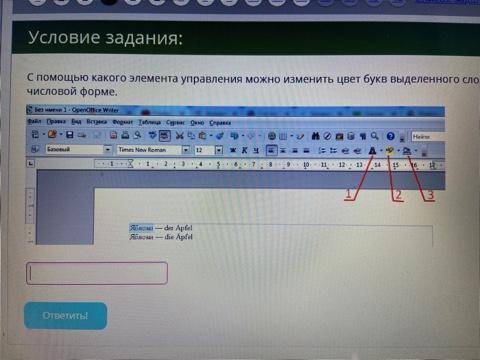
Task: Click the Background Color bucket swatch
Action: click(407, 151)
